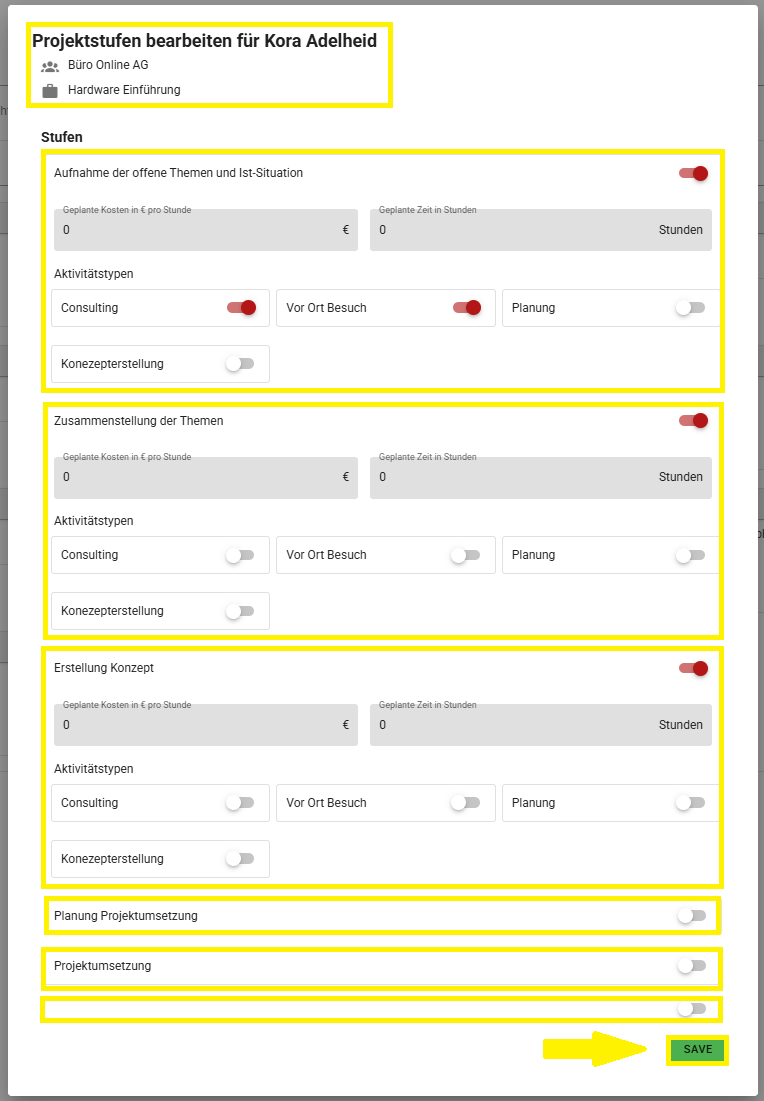Enable Planung activity under 'Erstellung Konzept'

point(690,803)
